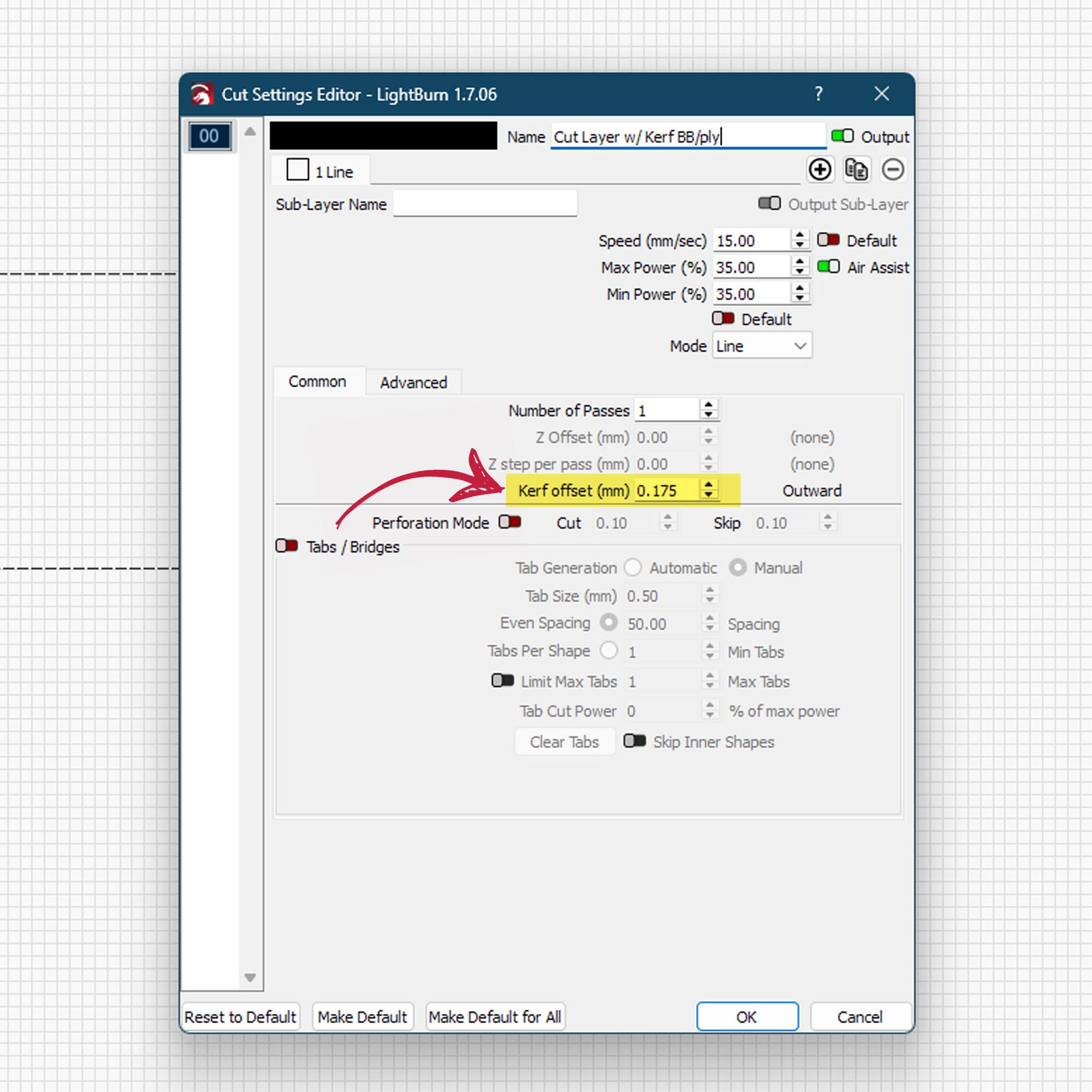Click Make Default for All
The height and width of the screenshot is (1092, 1092).
[495, 1017]
